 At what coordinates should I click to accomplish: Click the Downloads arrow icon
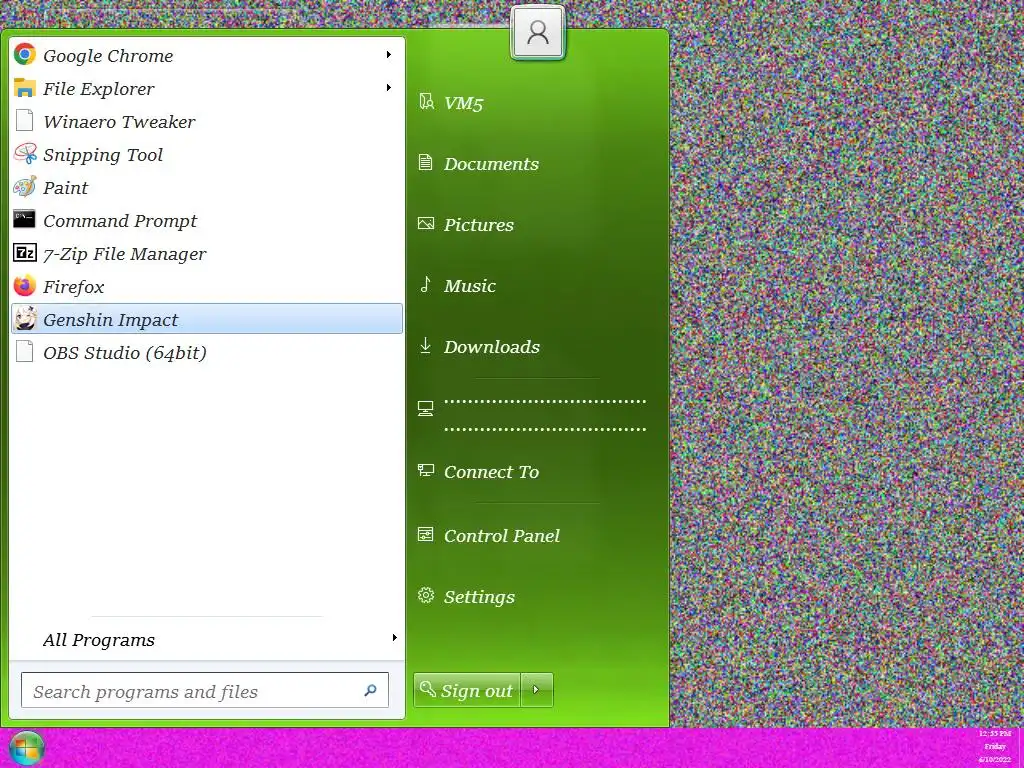pyautogui.click(x=426, y=345)
